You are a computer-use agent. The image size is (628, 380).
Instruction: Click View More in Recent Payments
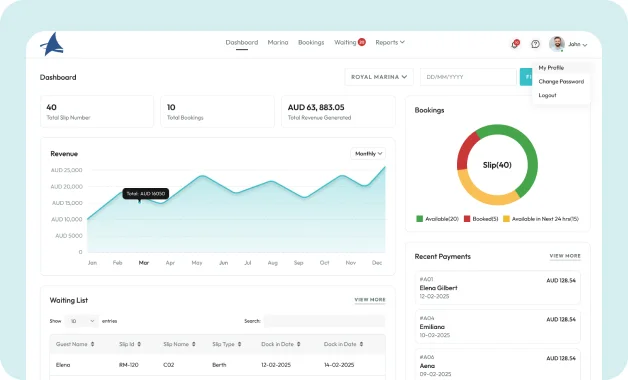[x=565, y=256]
